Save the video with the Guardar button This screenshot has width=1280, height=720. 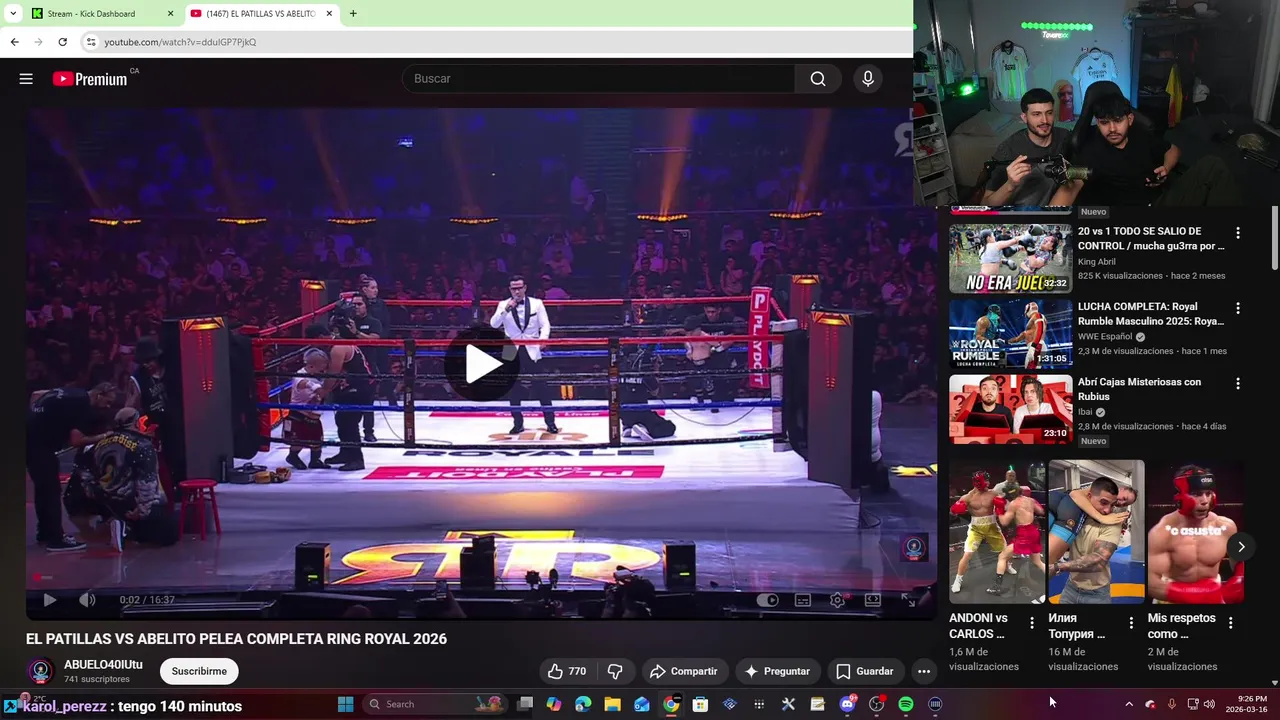pyautogui.click(x=865, y=671)
